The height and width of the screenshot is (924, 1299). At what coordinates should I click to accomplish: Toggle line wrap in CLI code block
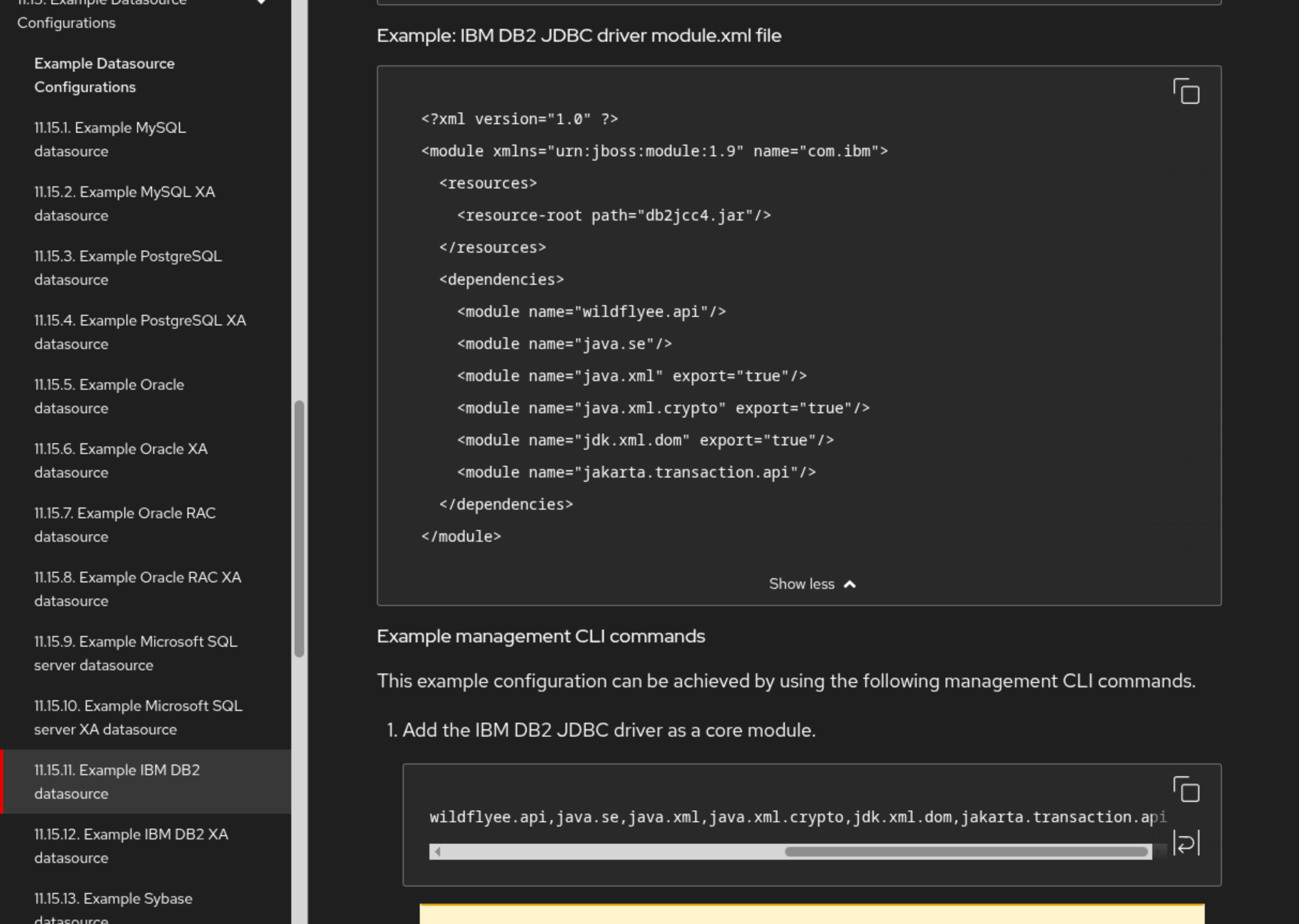coord(1186,843)
